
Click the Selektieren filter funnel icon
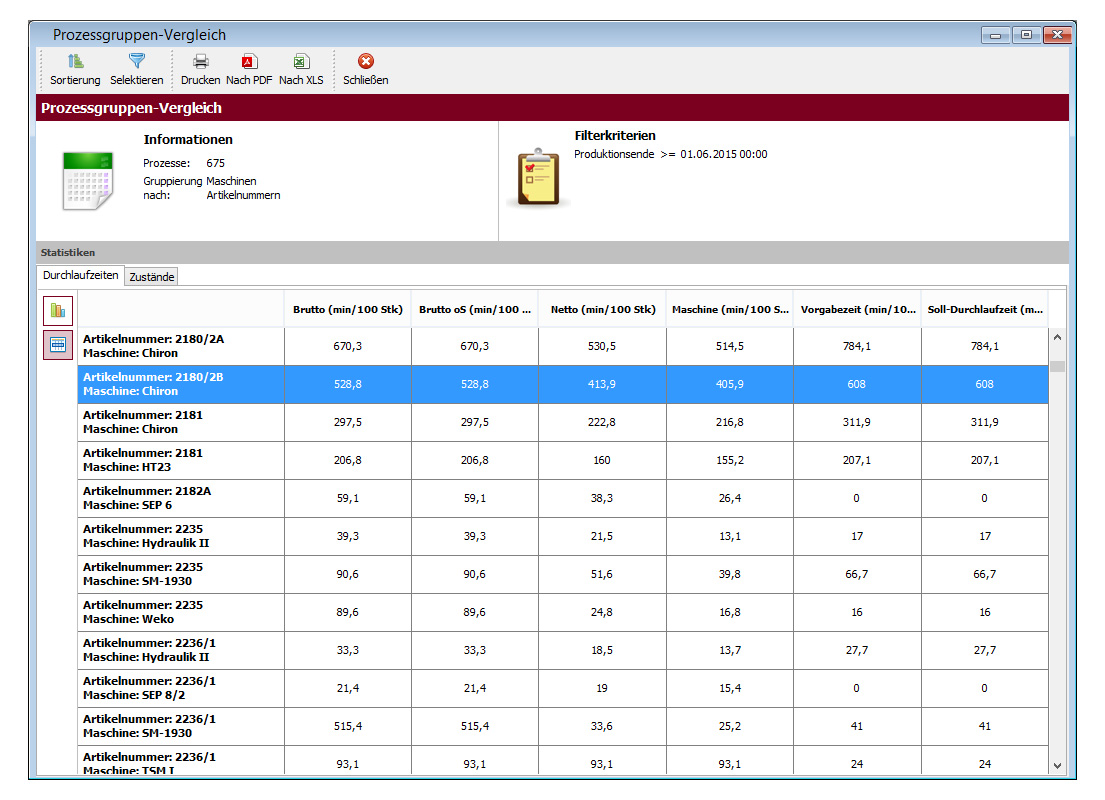137,61
